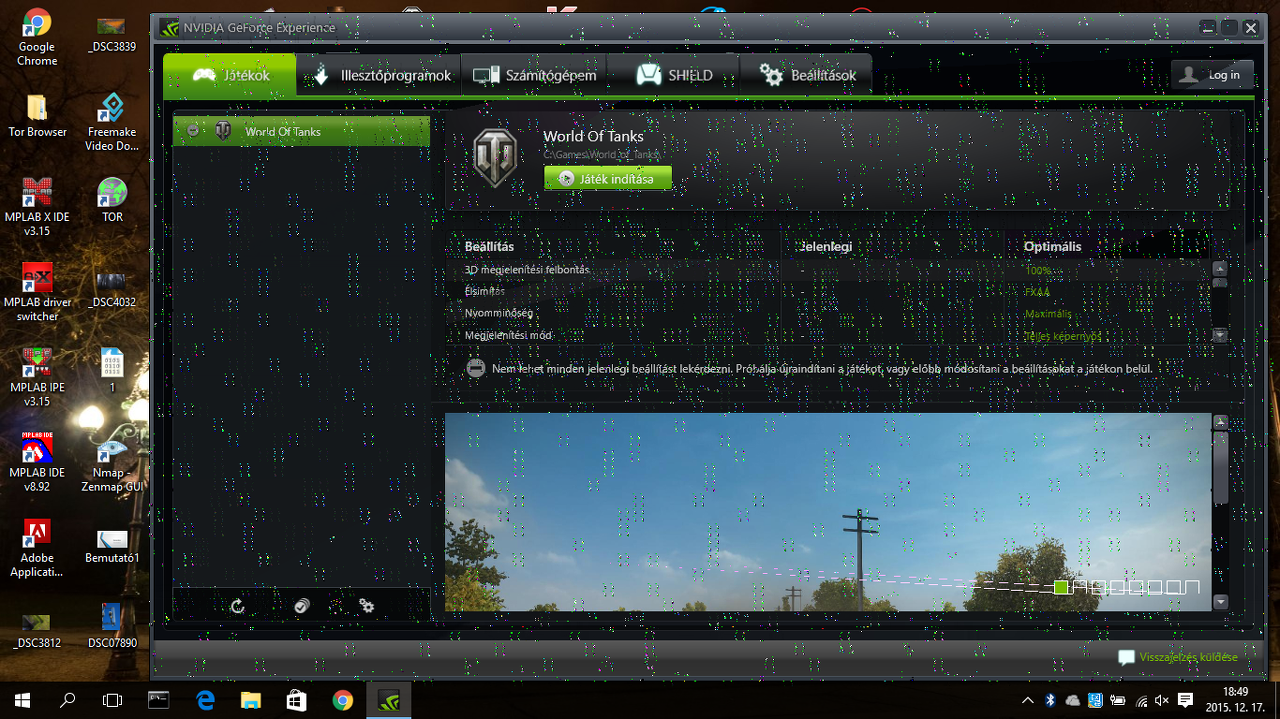Click screenshot panel scroll-up arrow
Screen dimensions: 1280x719
pyautogui.click(x=1220, y=422)
